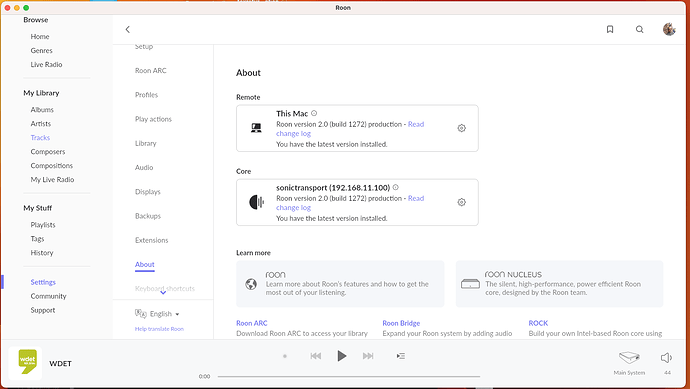This screenshot has height=389, width=690.
Task: Open Library settings tab
Action: (146, 143)
